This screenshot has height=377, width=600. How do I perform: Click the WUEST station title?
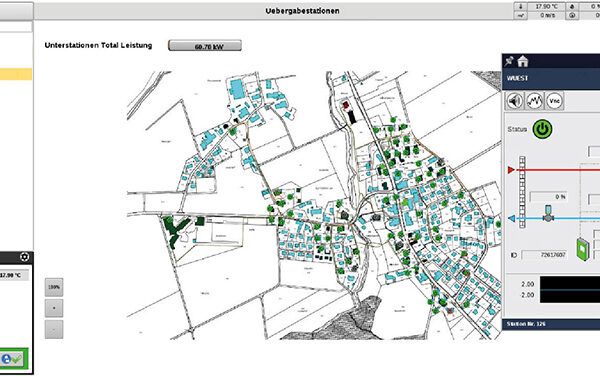[x=517, y=78]
